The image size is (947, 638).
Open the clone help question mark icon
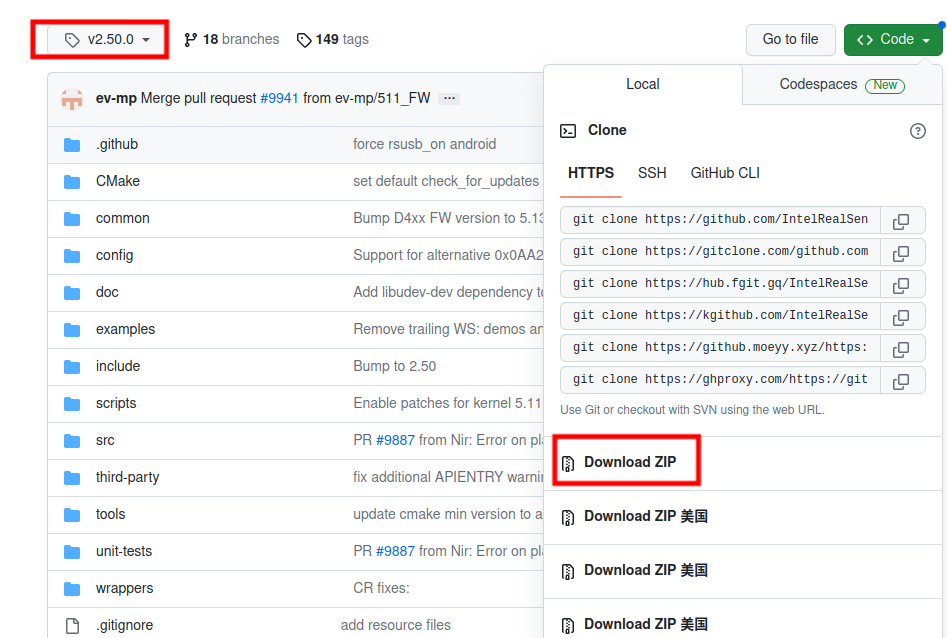917,131
